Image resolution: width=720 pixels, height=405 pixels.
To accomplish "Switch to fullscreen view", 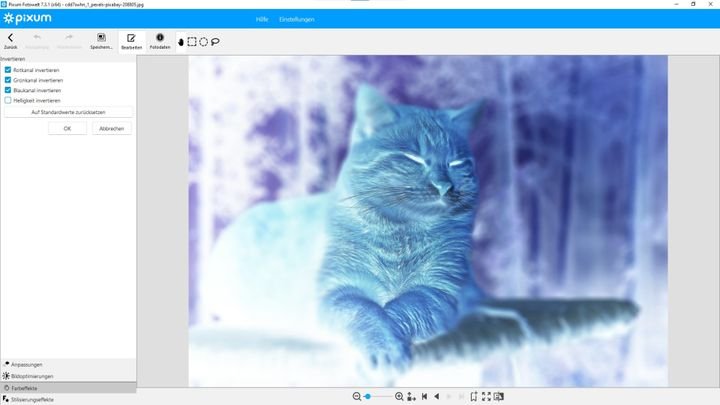I will pyautogui.click(x=486, y=397).
